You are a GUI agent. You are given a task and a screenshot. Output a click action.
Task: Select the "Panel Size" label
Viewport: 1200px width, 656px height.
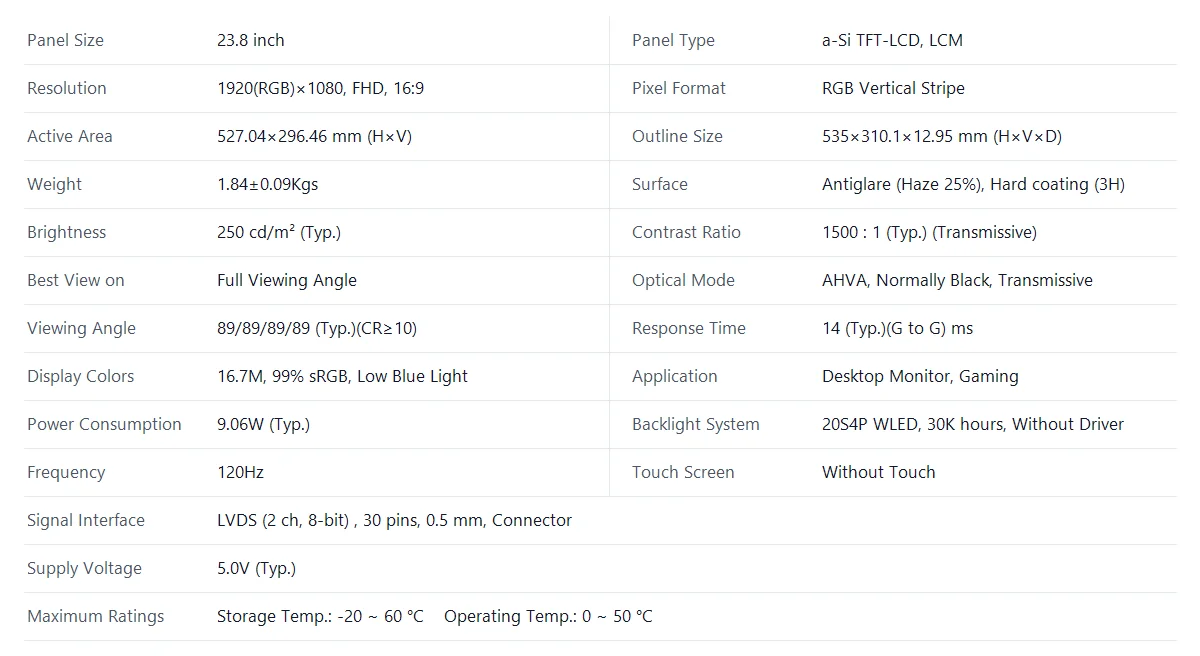[x=65, y=40]
